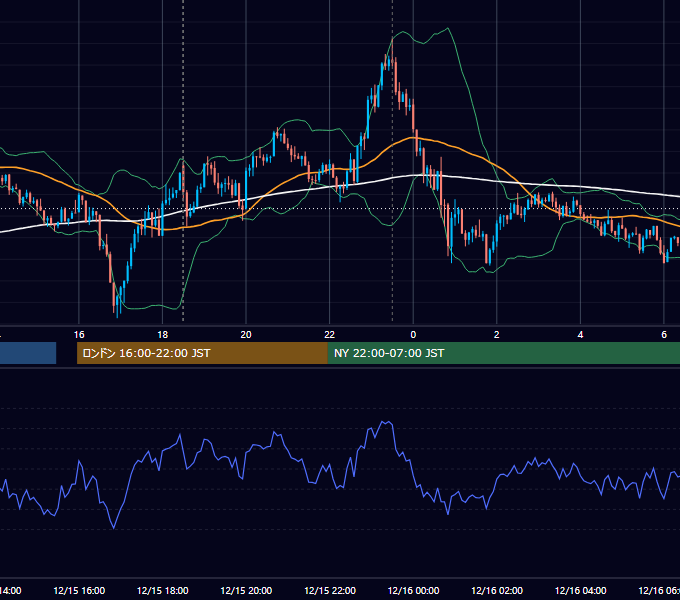
Task: Click the ロンドン 16:00-22:00 JST session bar
Action: [x=202, y=353]
